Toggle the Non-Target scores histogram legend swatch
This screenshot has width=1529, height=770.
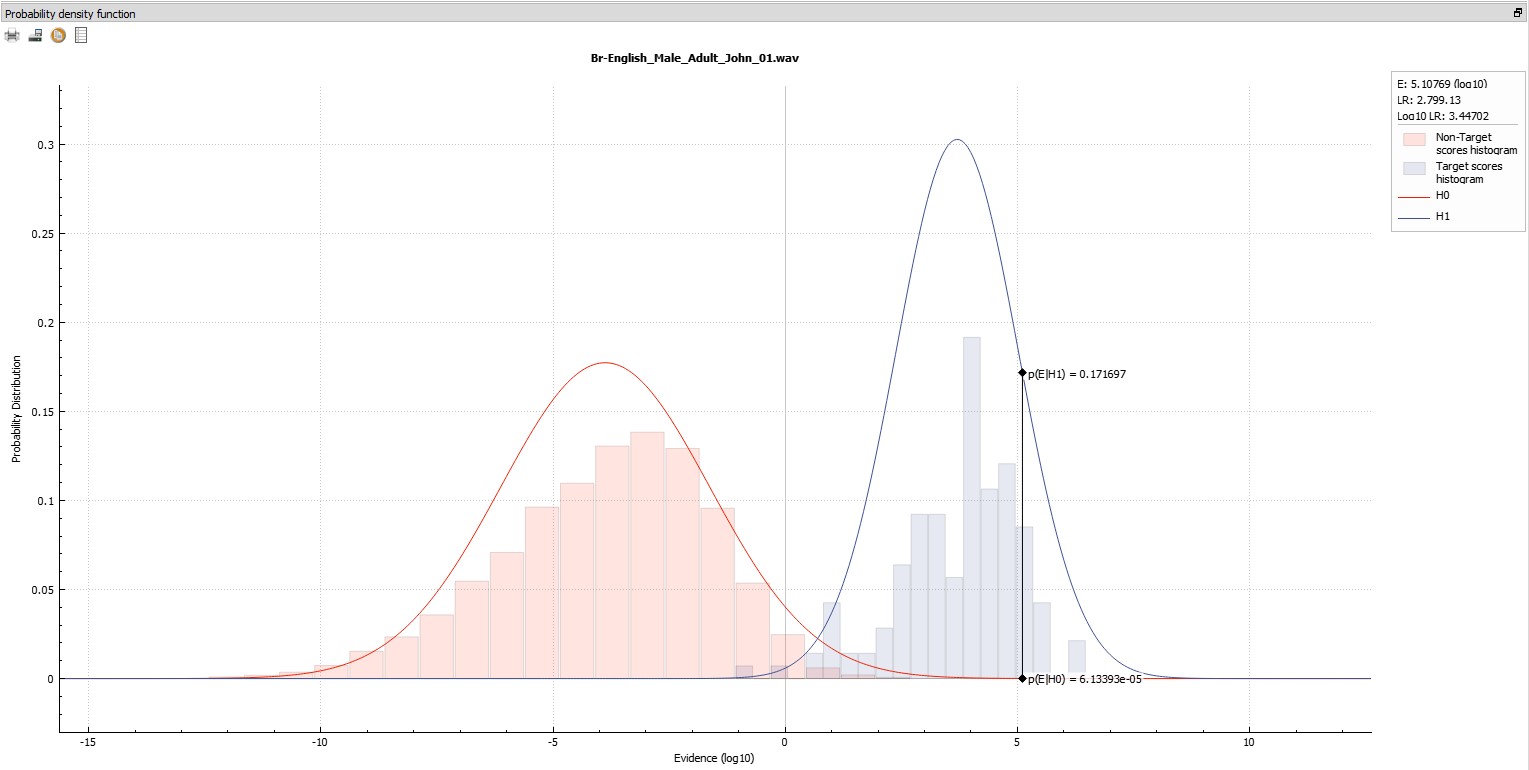point(1414,138)
